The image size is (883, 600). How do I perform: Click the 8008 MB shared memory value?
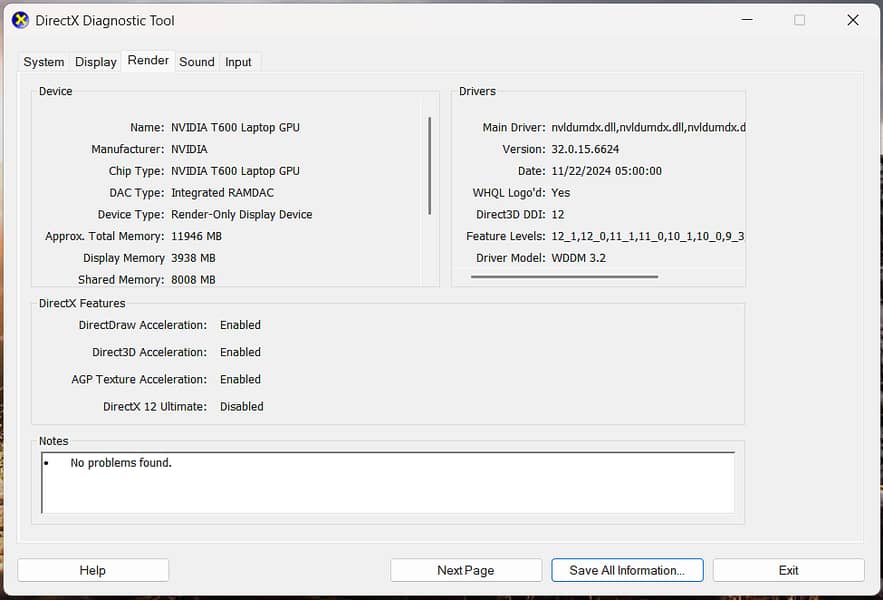click(193, 279)
